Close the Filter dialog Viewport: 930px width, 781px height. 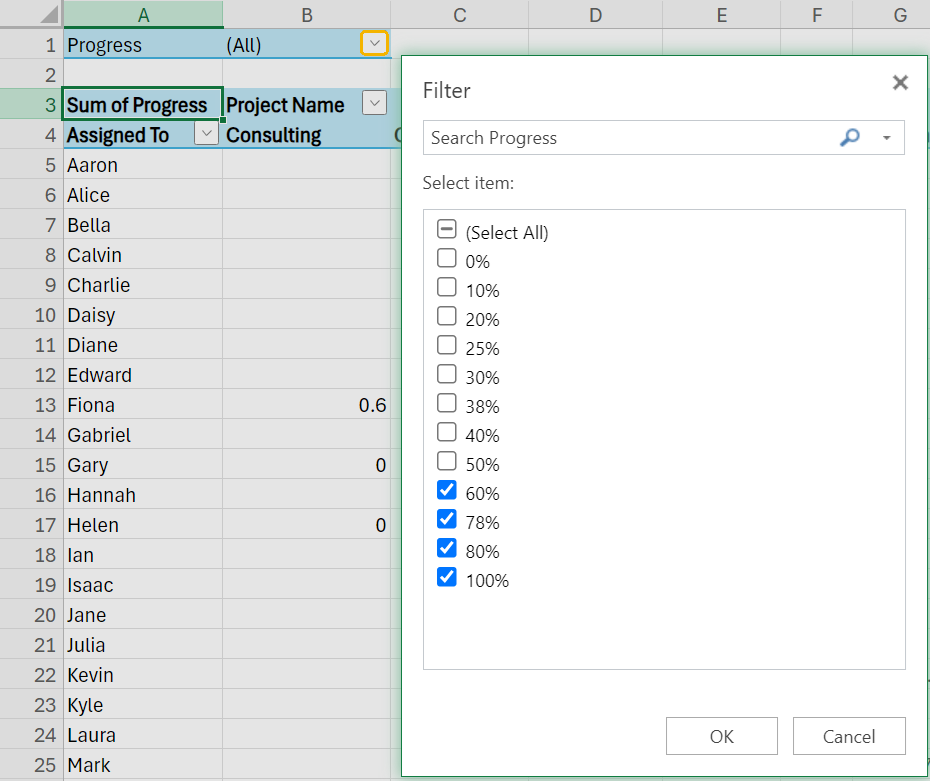click(x=899, y=83)
